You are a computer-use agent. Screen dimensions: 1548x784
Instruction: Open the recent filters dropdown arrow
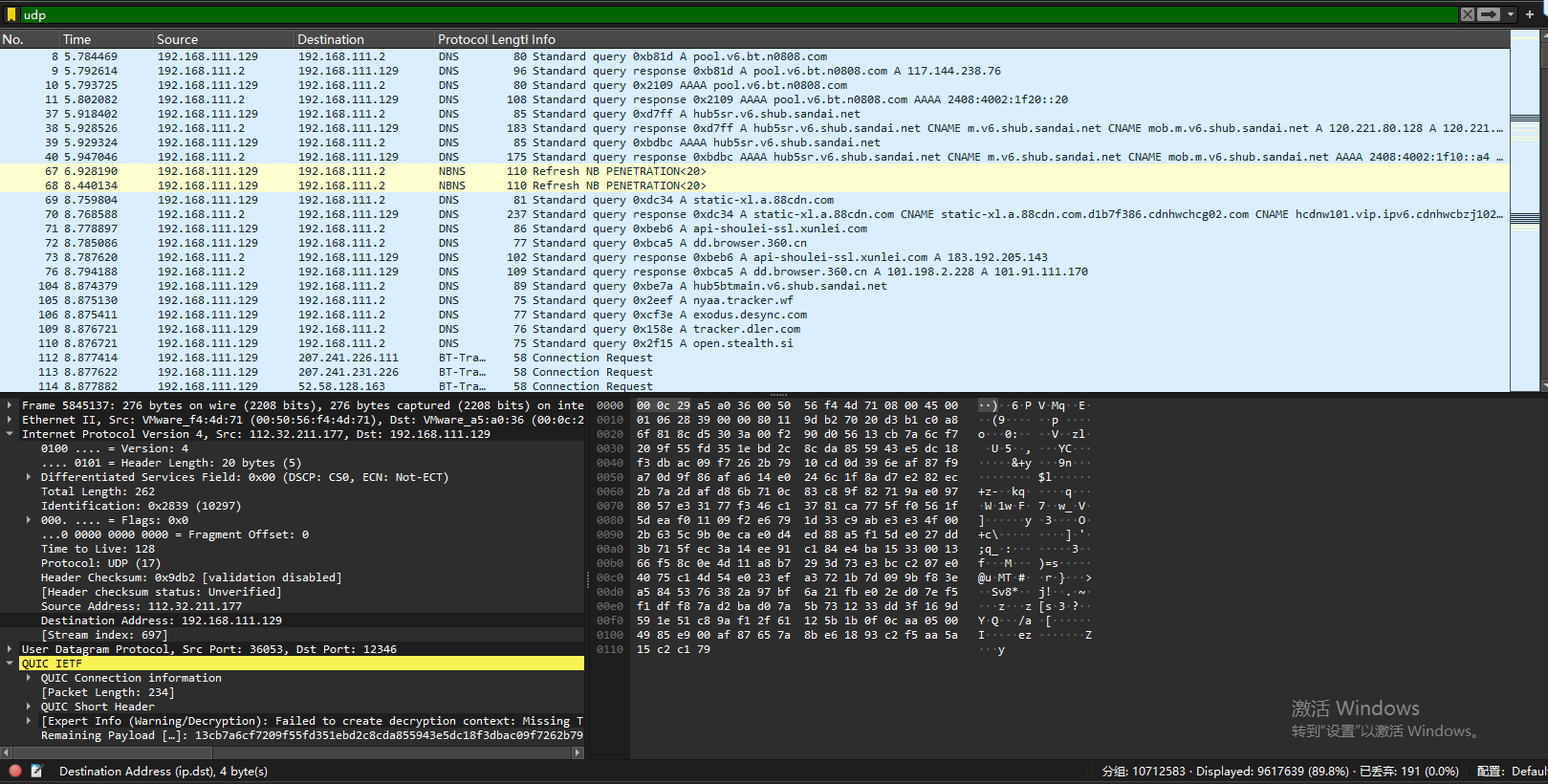coord(1511,14)
